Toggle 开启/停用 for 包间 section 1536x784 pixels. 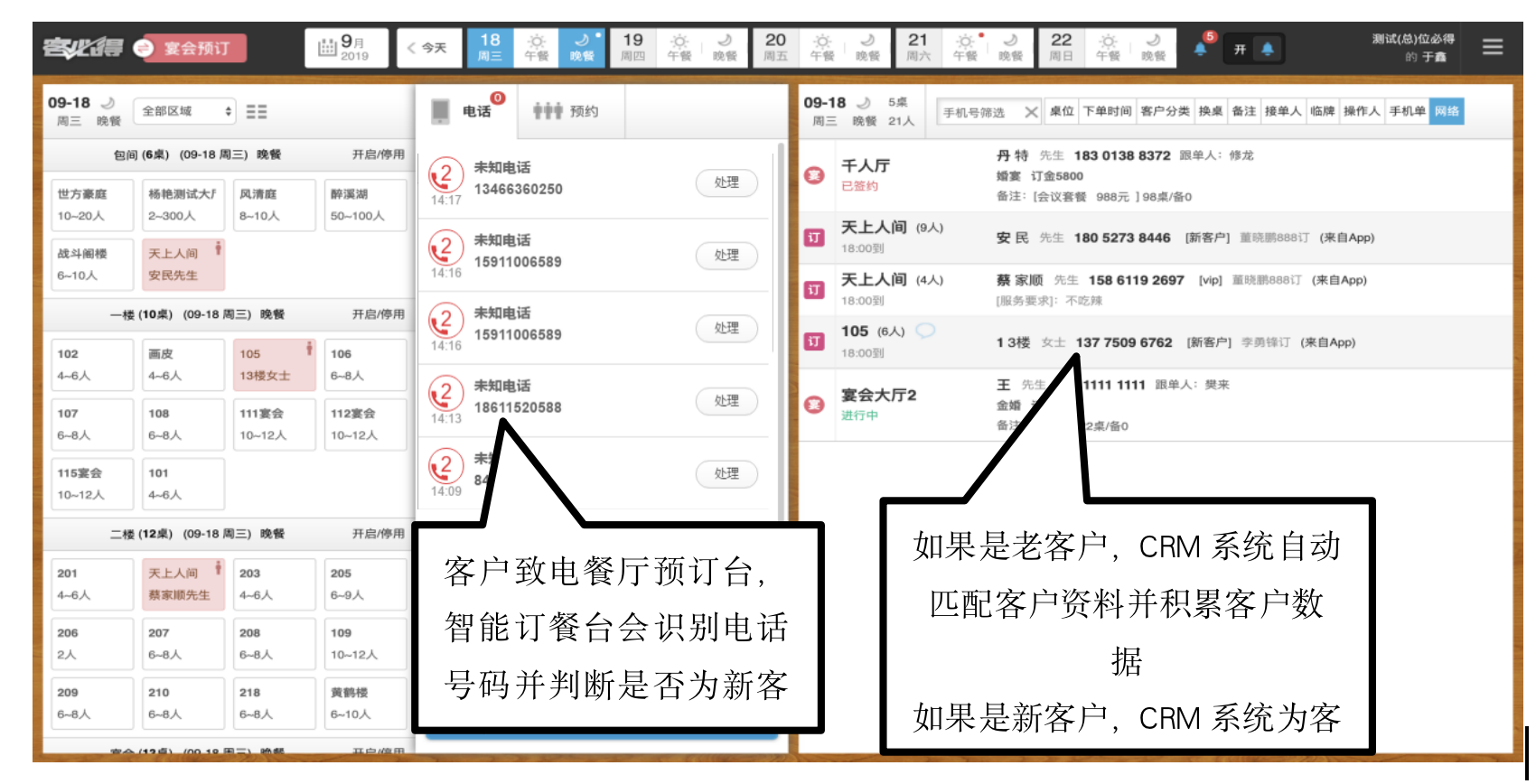[x=378, y=154]
